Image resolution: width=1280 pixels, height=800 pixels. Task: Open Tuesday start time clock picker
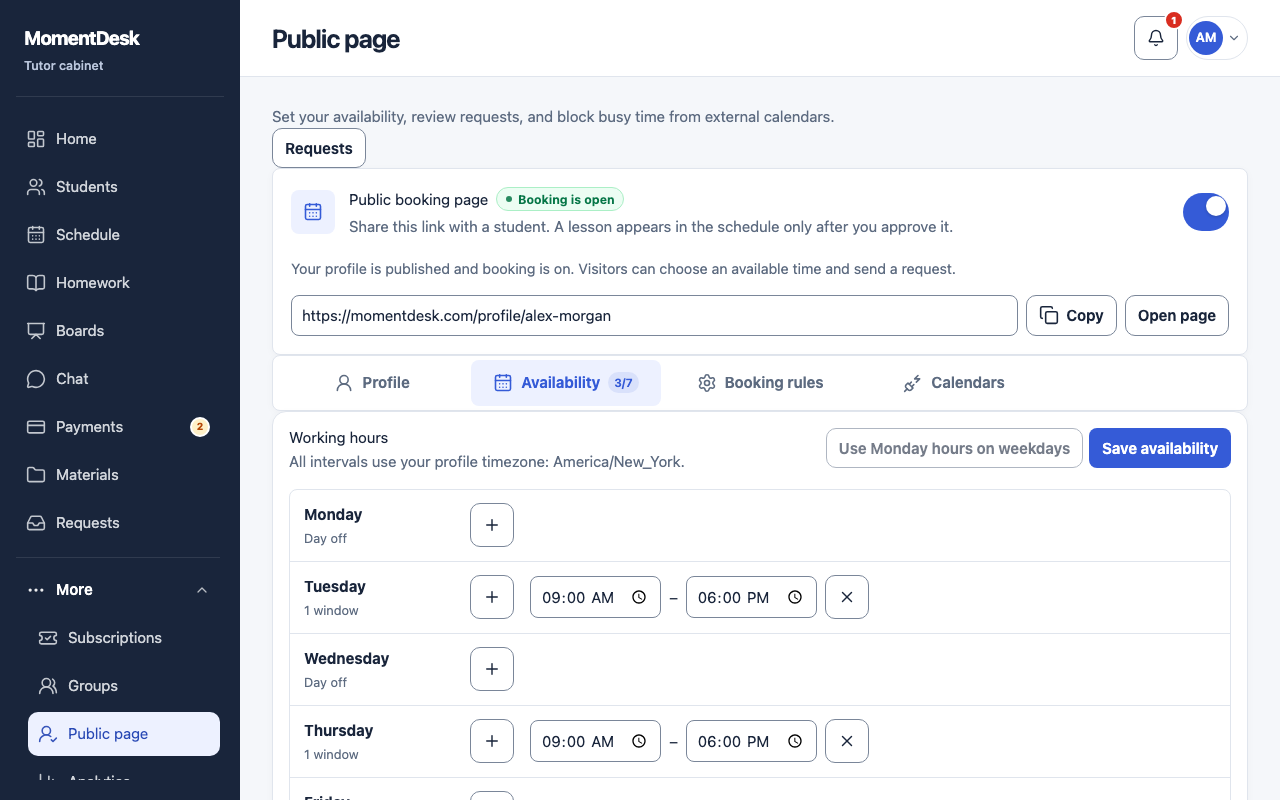pos(639,598)
